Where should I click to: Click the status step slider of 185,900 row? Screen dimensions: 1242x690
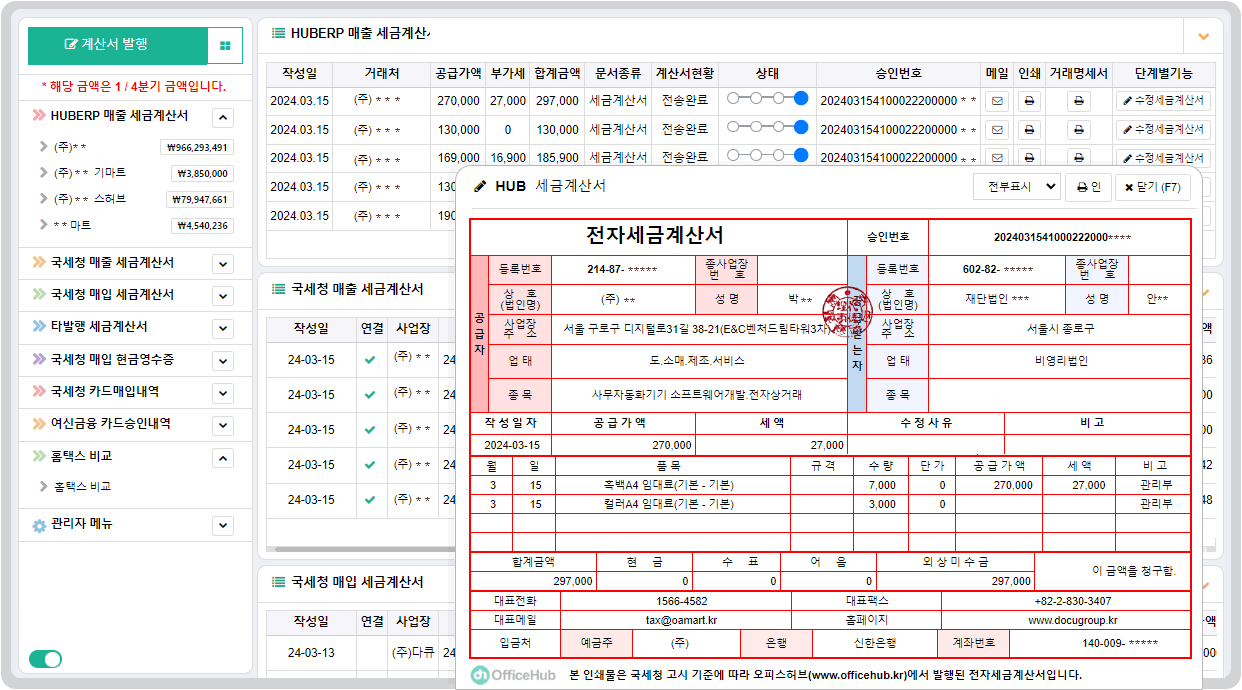[767, 156]
